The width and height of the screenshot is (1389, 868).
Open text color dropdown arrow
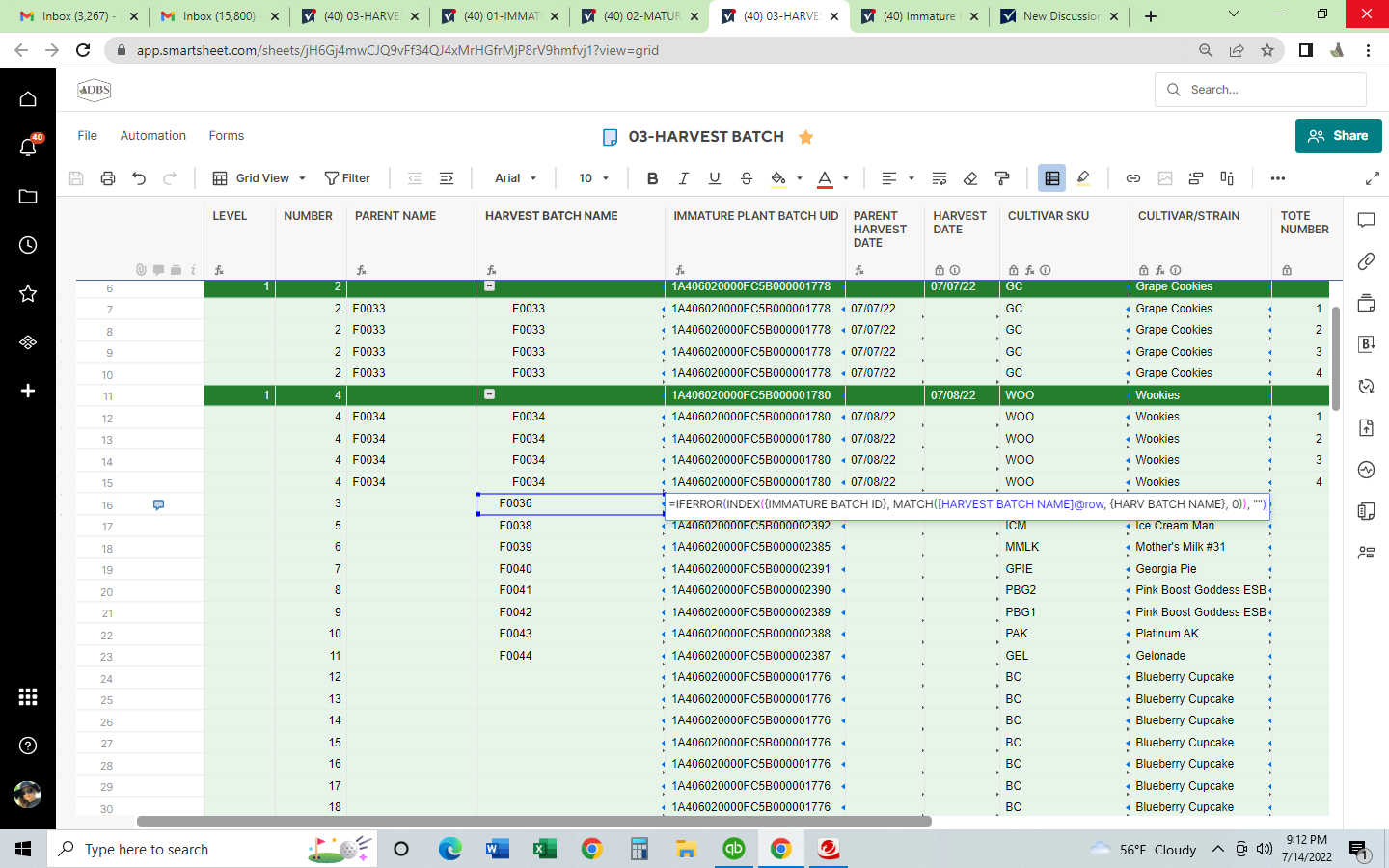[x=846, y=178]
